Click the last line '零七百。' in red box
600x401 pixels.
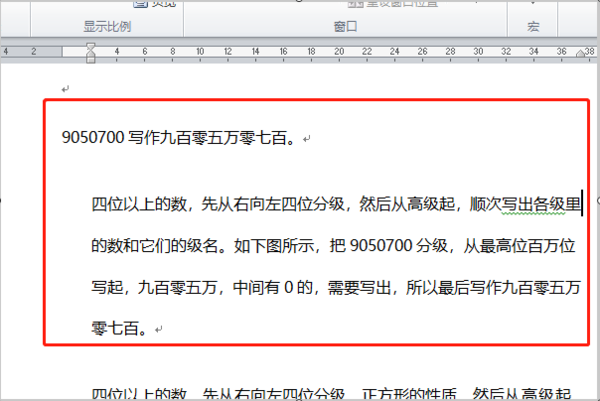pyautogui.click(x=119, y=329)
